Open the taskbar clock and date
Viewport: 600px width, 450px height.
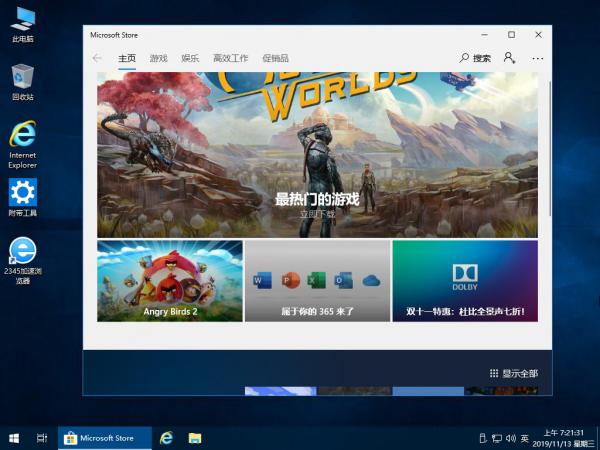564,439
